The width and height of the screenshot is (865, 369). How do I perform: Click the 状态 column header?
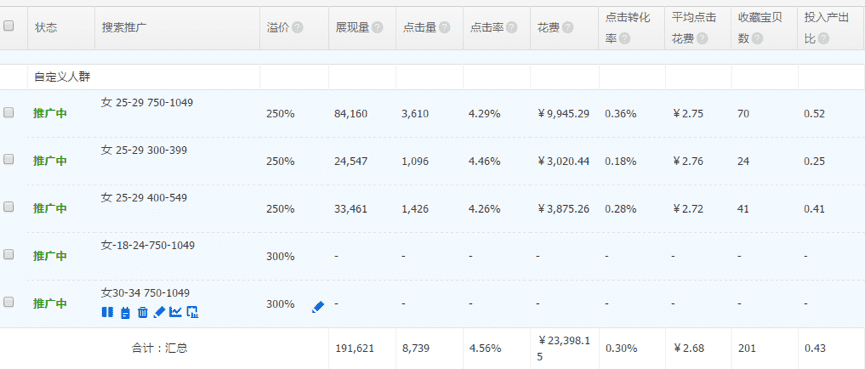point(46,28)
